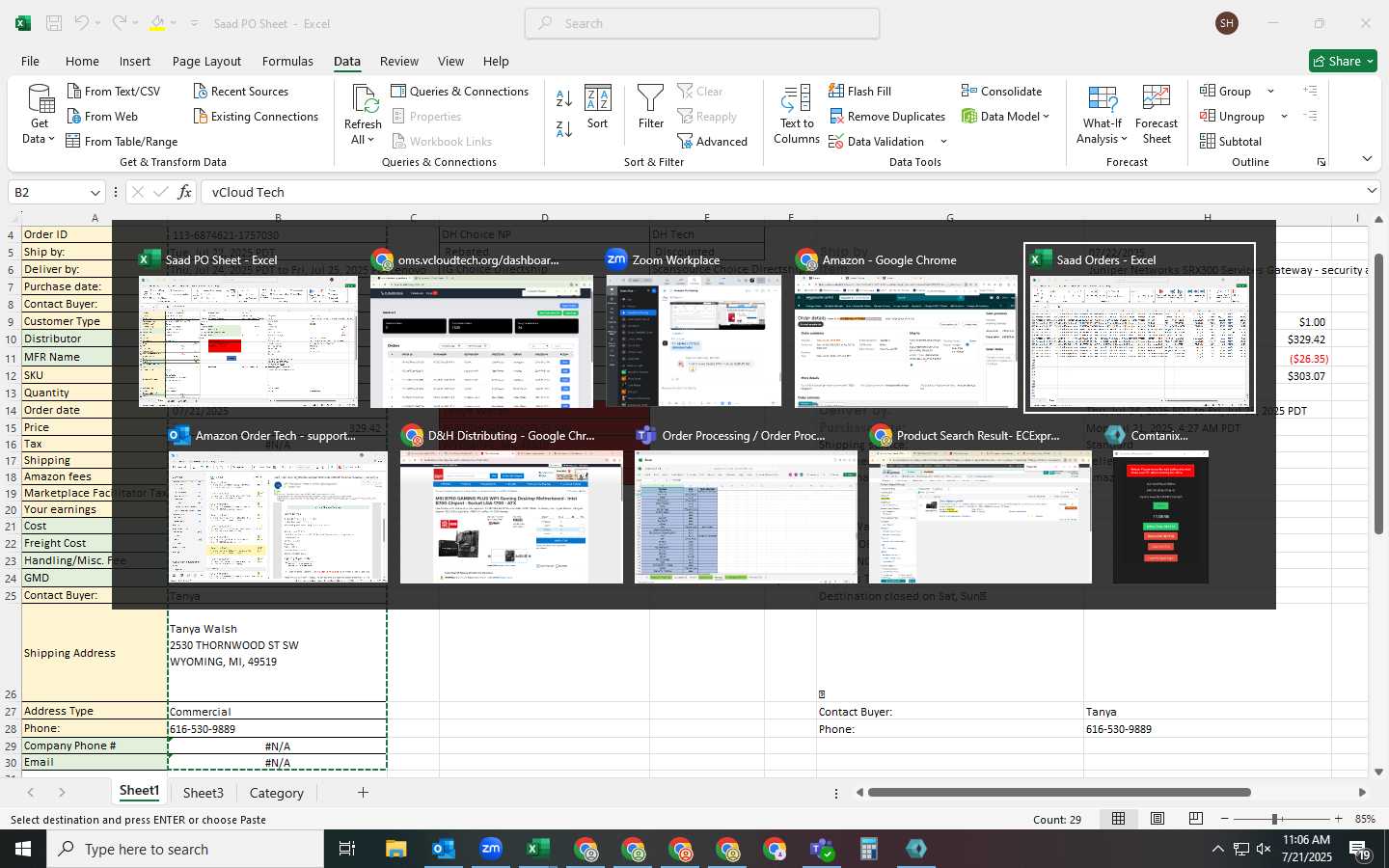
Task: Expand the Ungroup dropdown arrow
Action: point(1284,116)
